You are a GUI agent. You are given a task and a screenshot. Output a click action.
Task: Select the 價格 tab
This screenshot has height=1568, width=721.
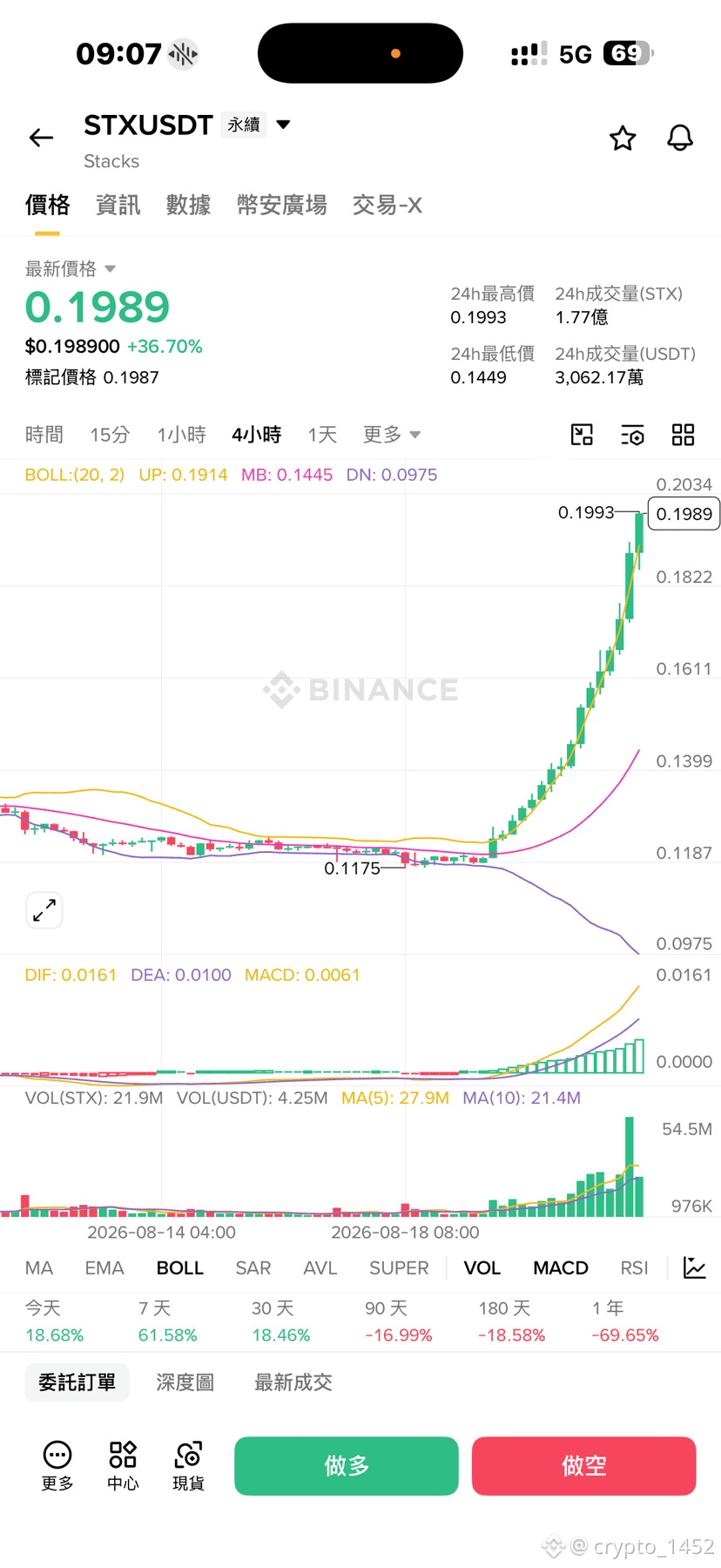pos(47,205)
